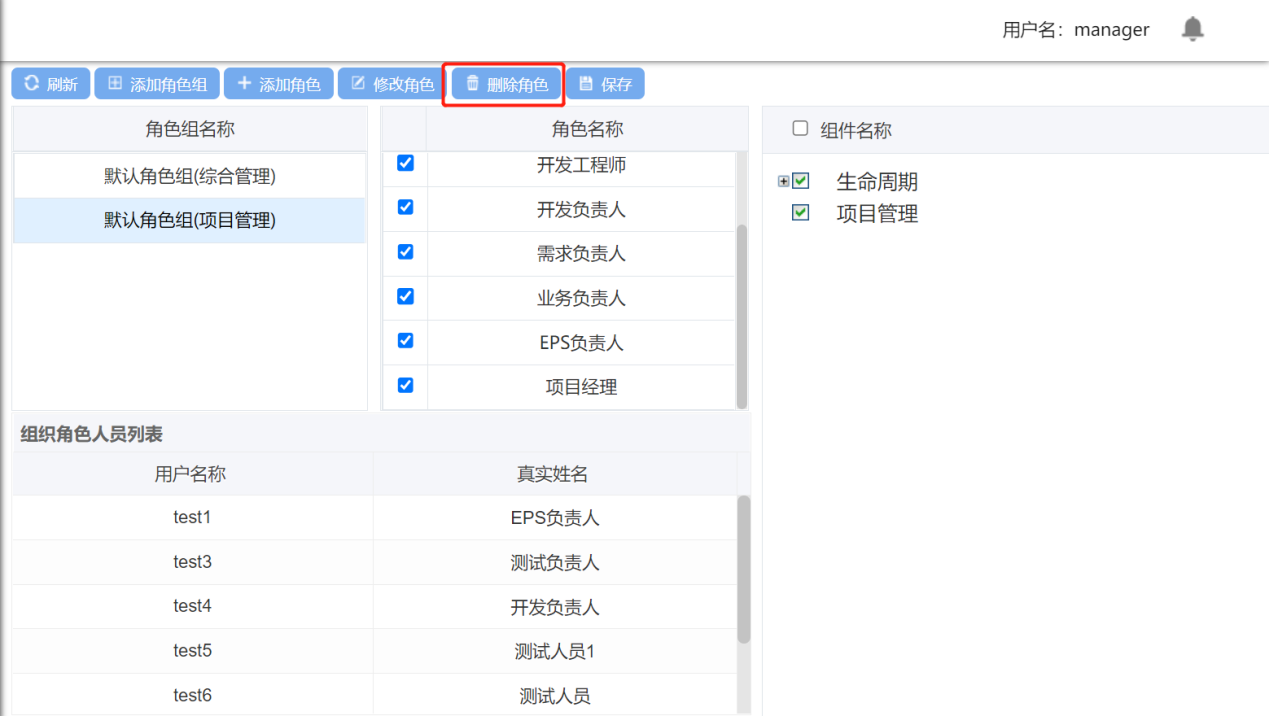1269x716 pixels.
Task: Toggle the EPS负责人 role checkbox
Action: (x=405, y=341)
